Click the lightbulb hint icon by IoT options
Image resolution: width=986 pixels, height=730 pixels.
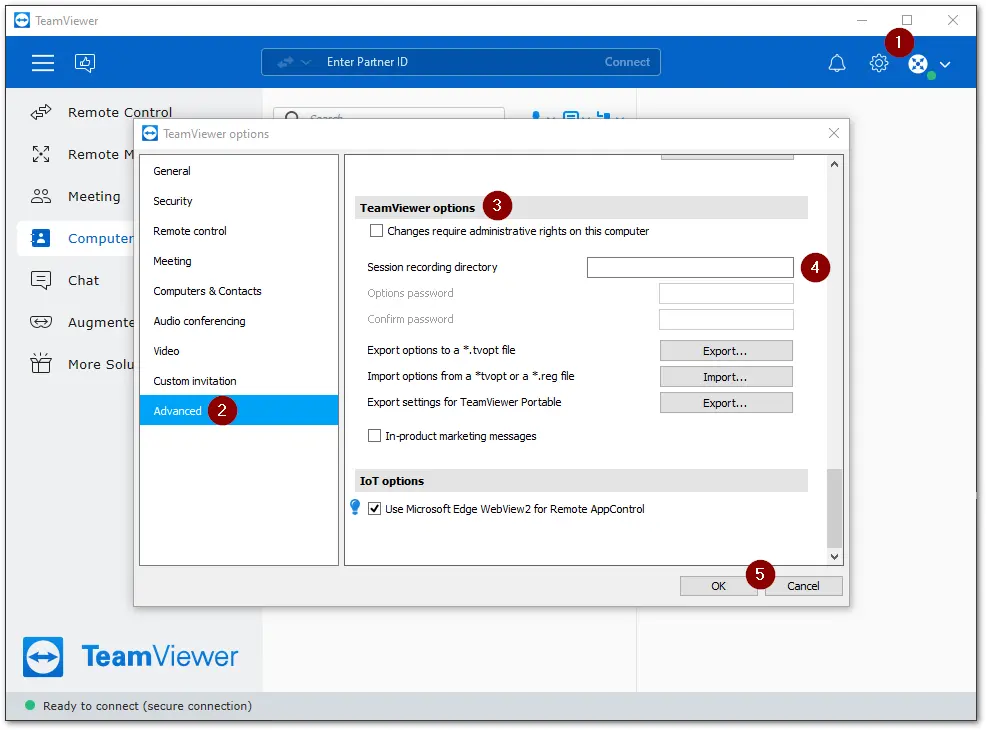[x=355, y=507]
